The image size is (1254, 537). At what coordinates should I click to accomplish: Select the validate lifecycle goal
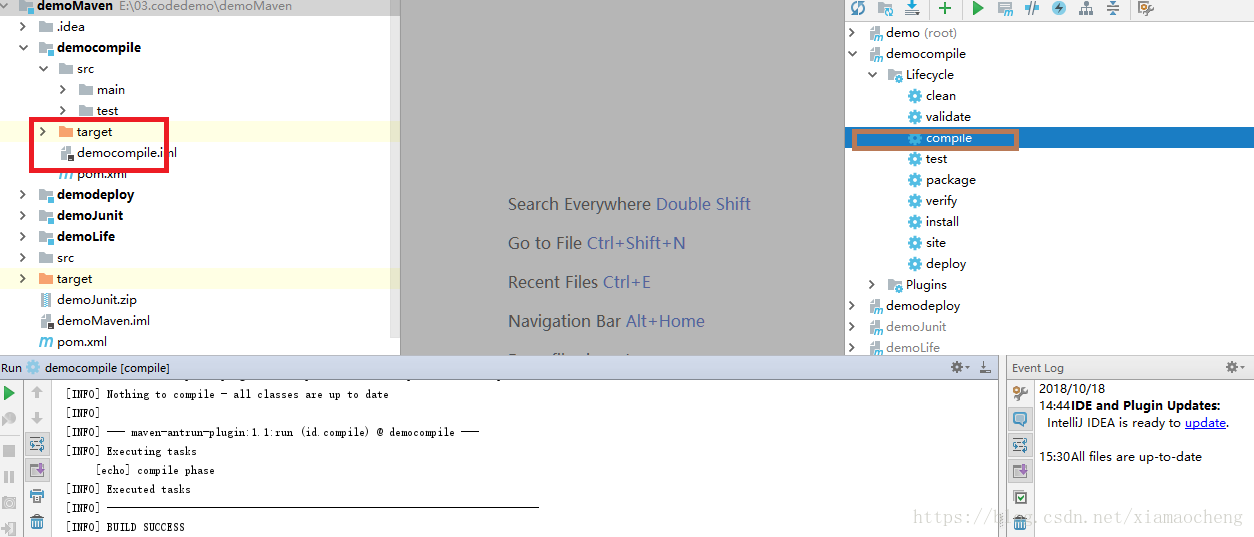pyautogui.click(x=938, y=117)
